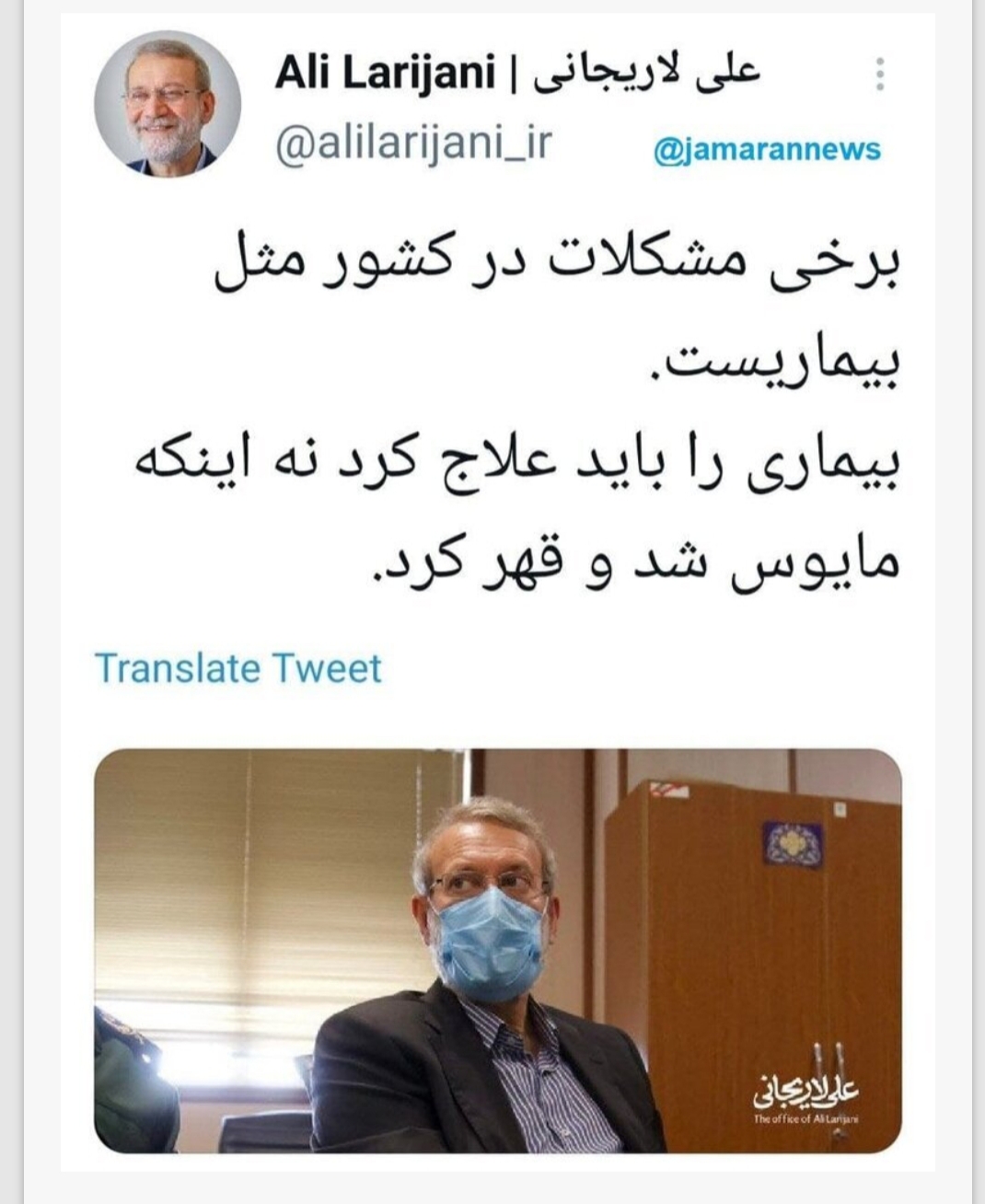
Task: Open the attached photo of the masked man
Action: point(498,951)
